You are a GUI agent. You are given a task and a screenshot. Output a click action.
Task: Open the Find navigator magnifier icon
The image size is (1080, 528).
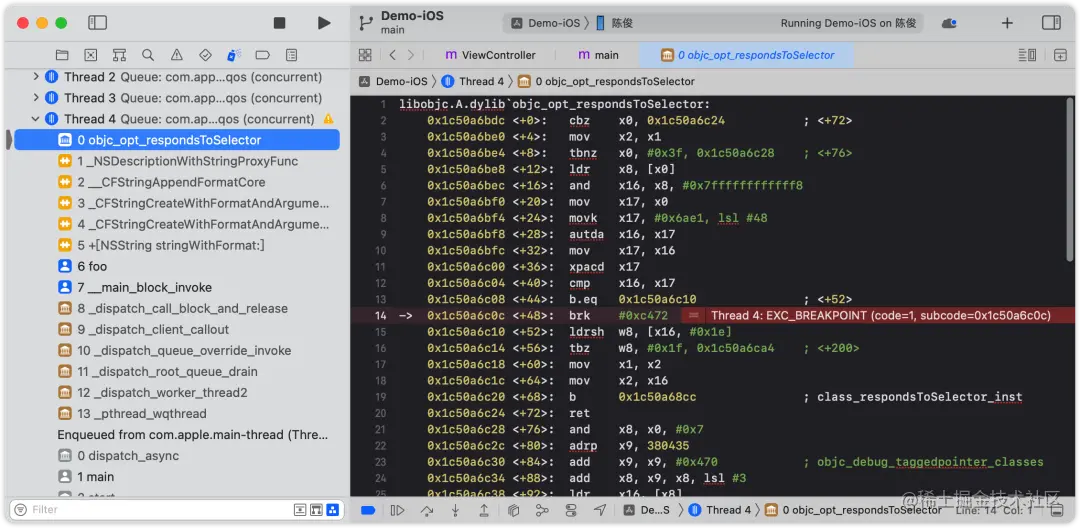(x=147, y=54)
